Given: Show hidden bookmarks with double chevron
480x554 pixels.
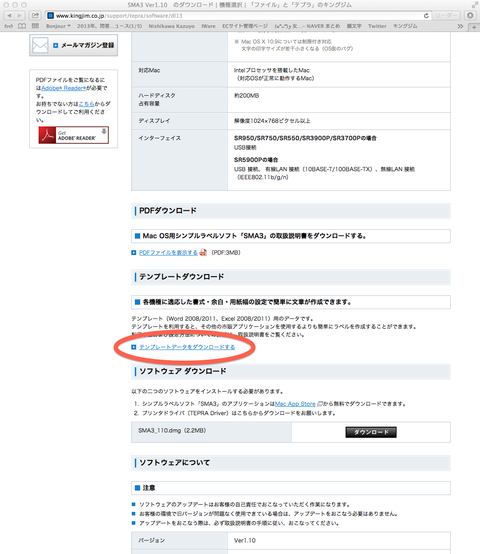Looking at the screenshot, I should coord(460,26).
